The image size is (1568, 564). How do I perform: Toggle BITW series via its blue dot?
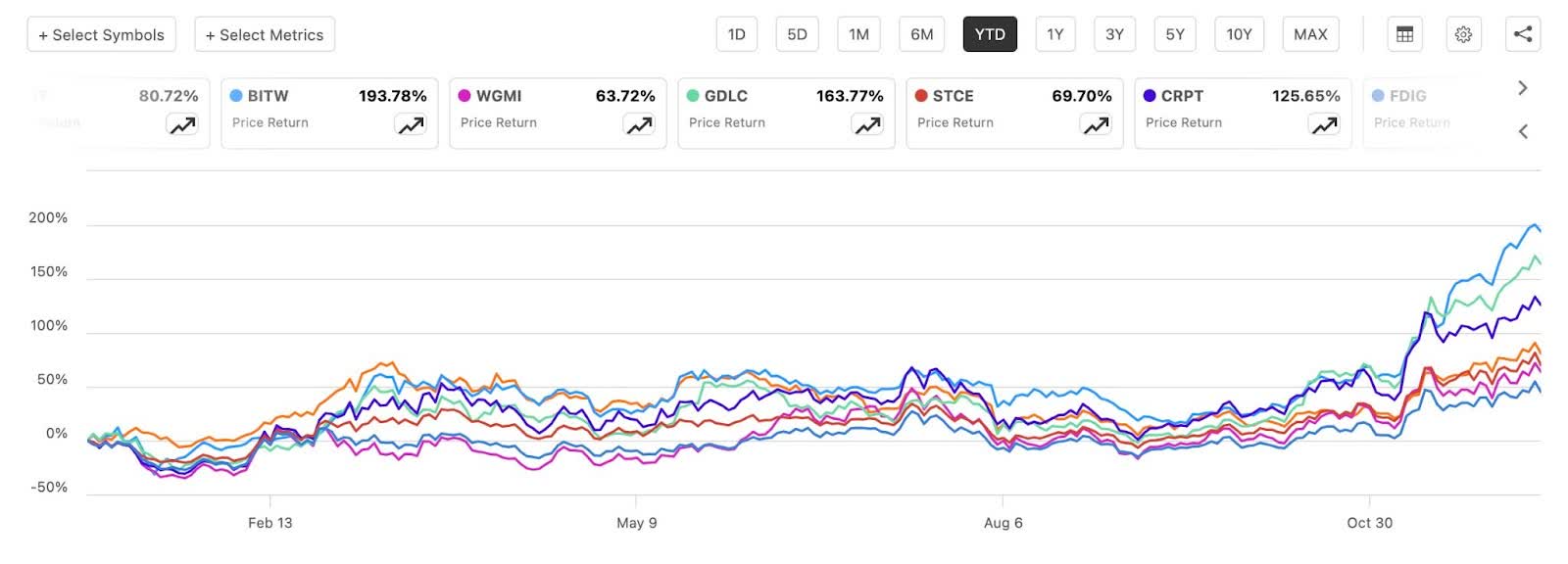236,96
